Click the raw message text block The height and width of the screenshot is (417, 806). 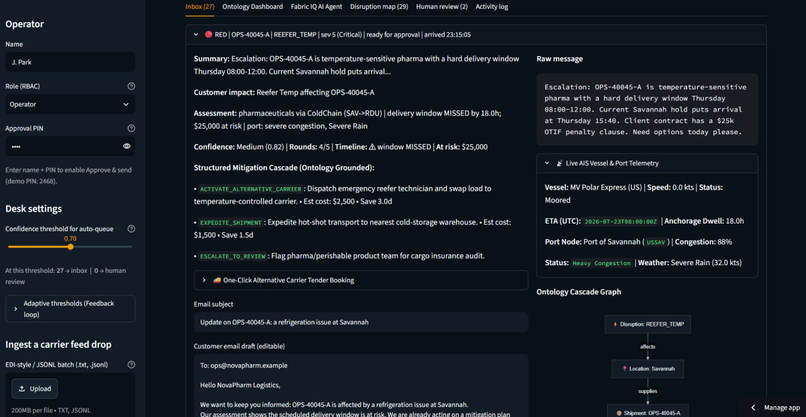647,110
